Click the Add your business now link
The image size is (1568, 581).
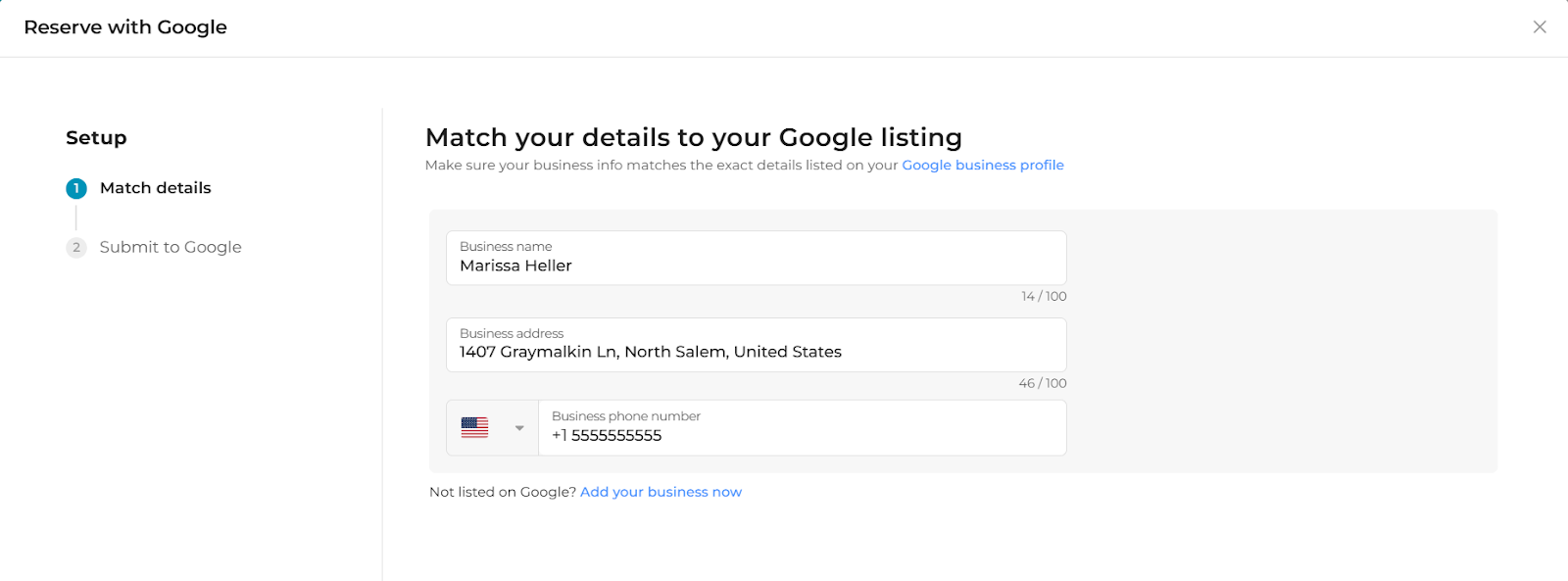[661, 492]
